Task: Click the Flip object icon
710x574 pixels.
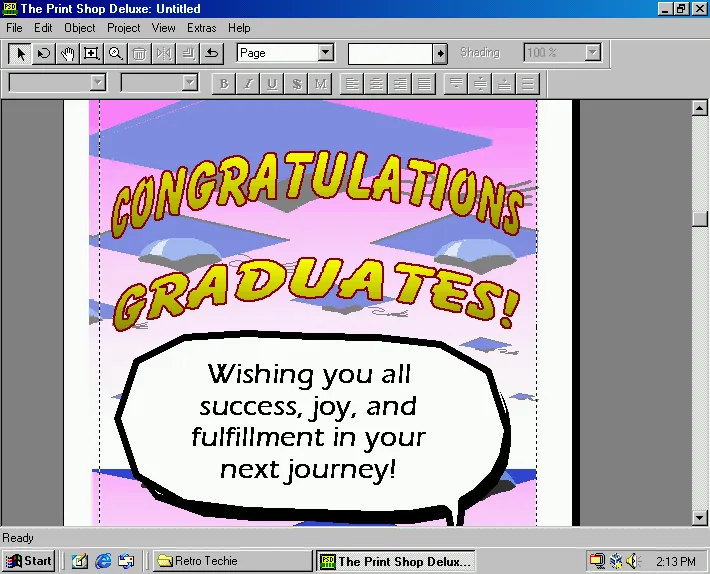Action: pos(163,53)
